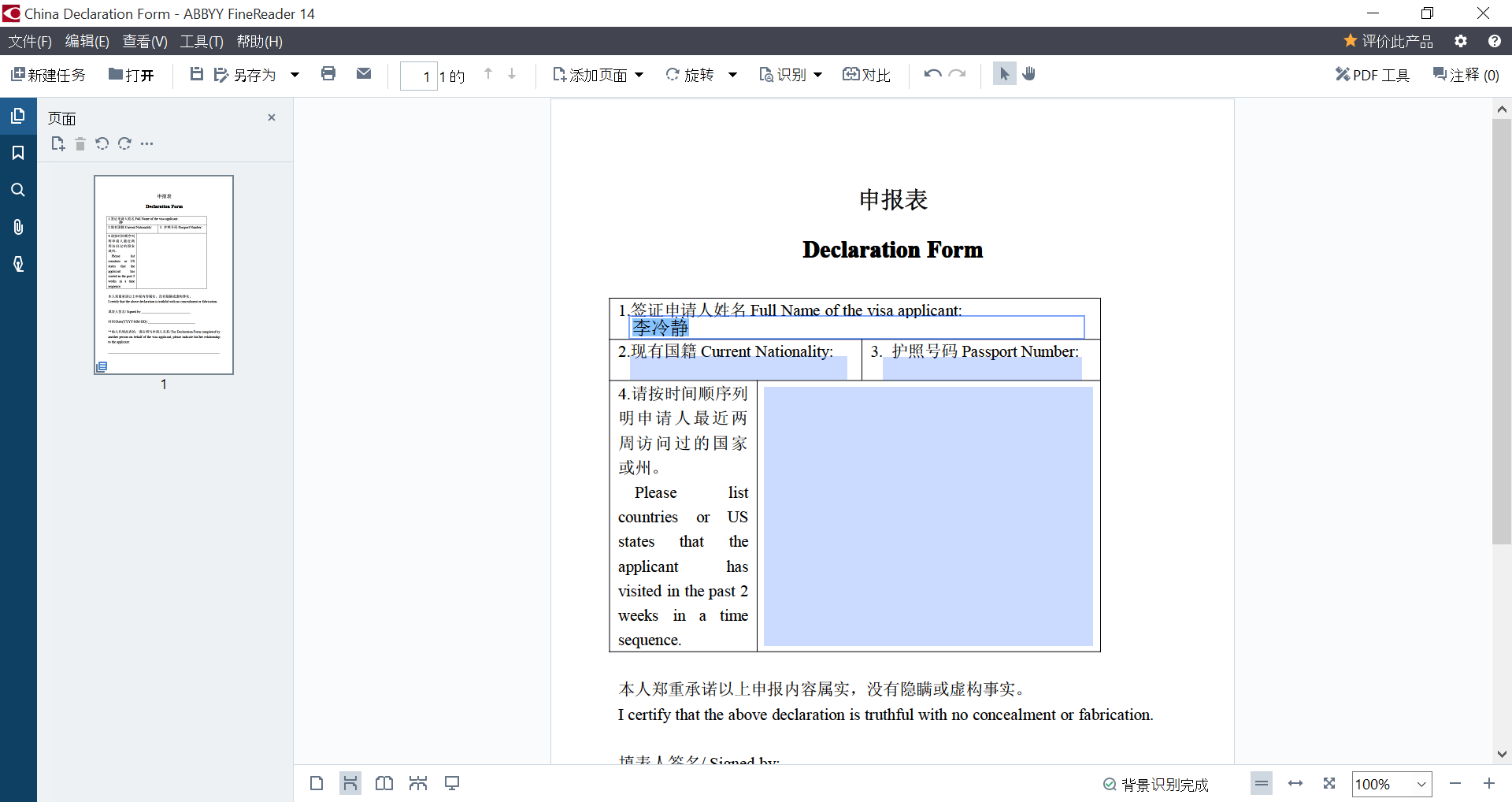Open the 编辑(E) menu
The width and height of the screenshot is (1512, 802).
pyautogui.click(x=87, y=42)
